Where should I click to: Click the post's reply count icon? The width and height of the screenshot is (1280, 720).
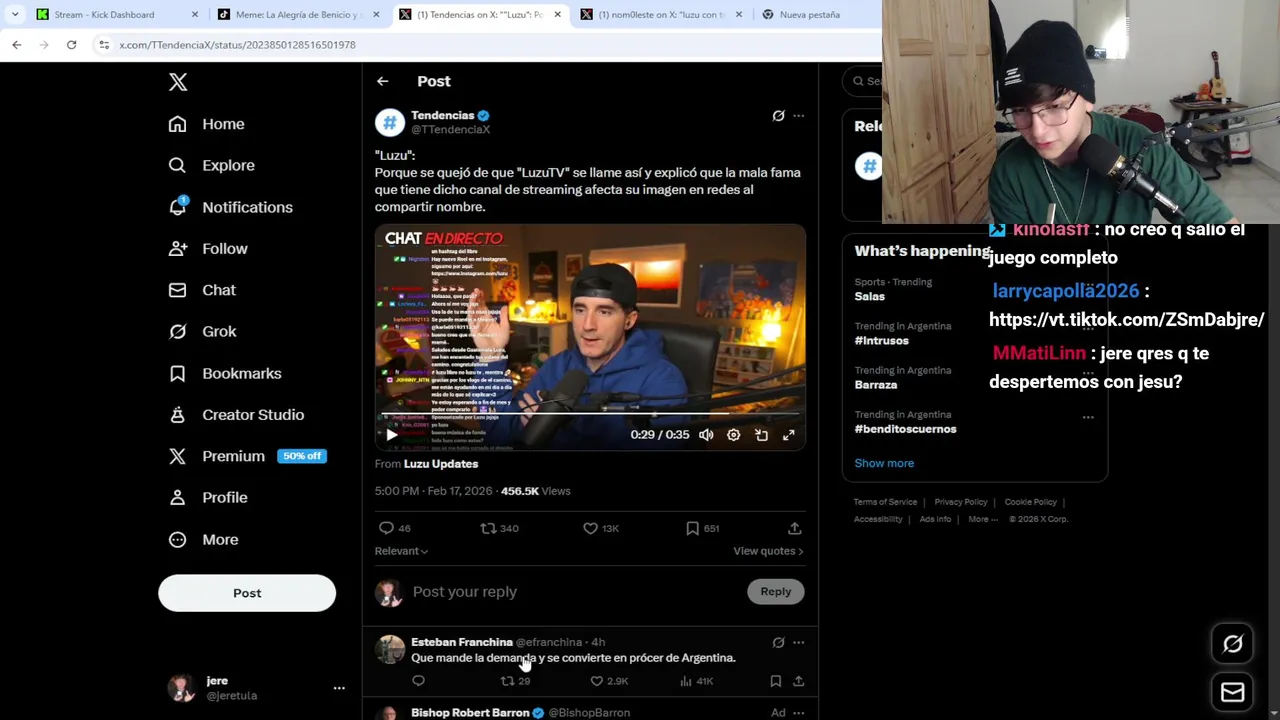click(386, 528)
